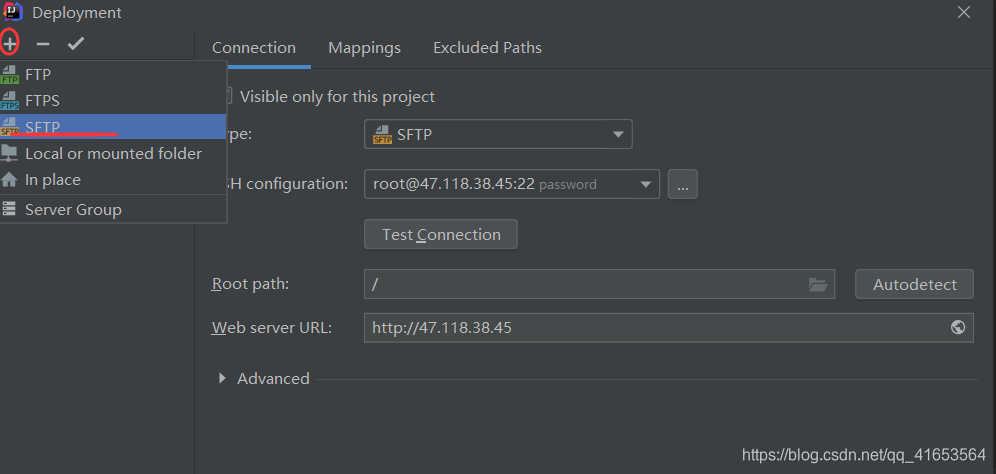The height and width of the screenshot is (474, 996).
Task: Open the Excluded Paths tab
Action: (487, 48)
